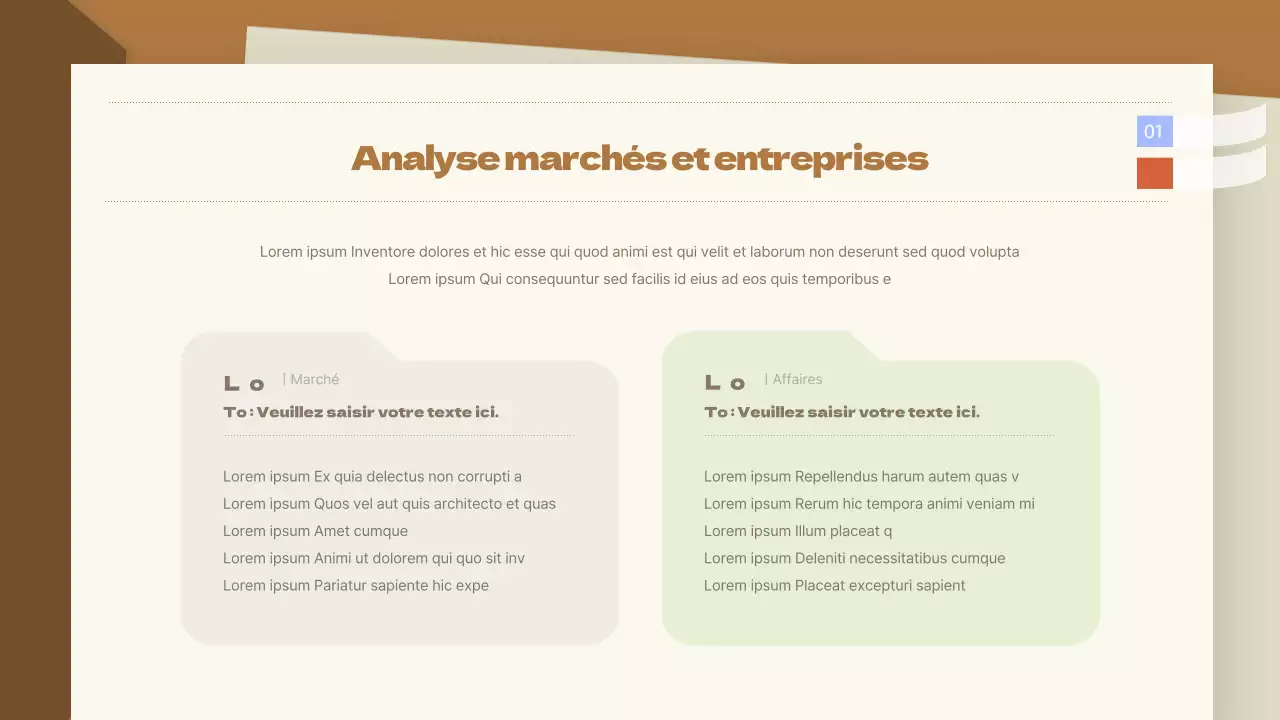Select the subtitle line starting "Lorem ipsum Qui consequuntur"
Screen dimensions: 1280x720
[639, 279]
